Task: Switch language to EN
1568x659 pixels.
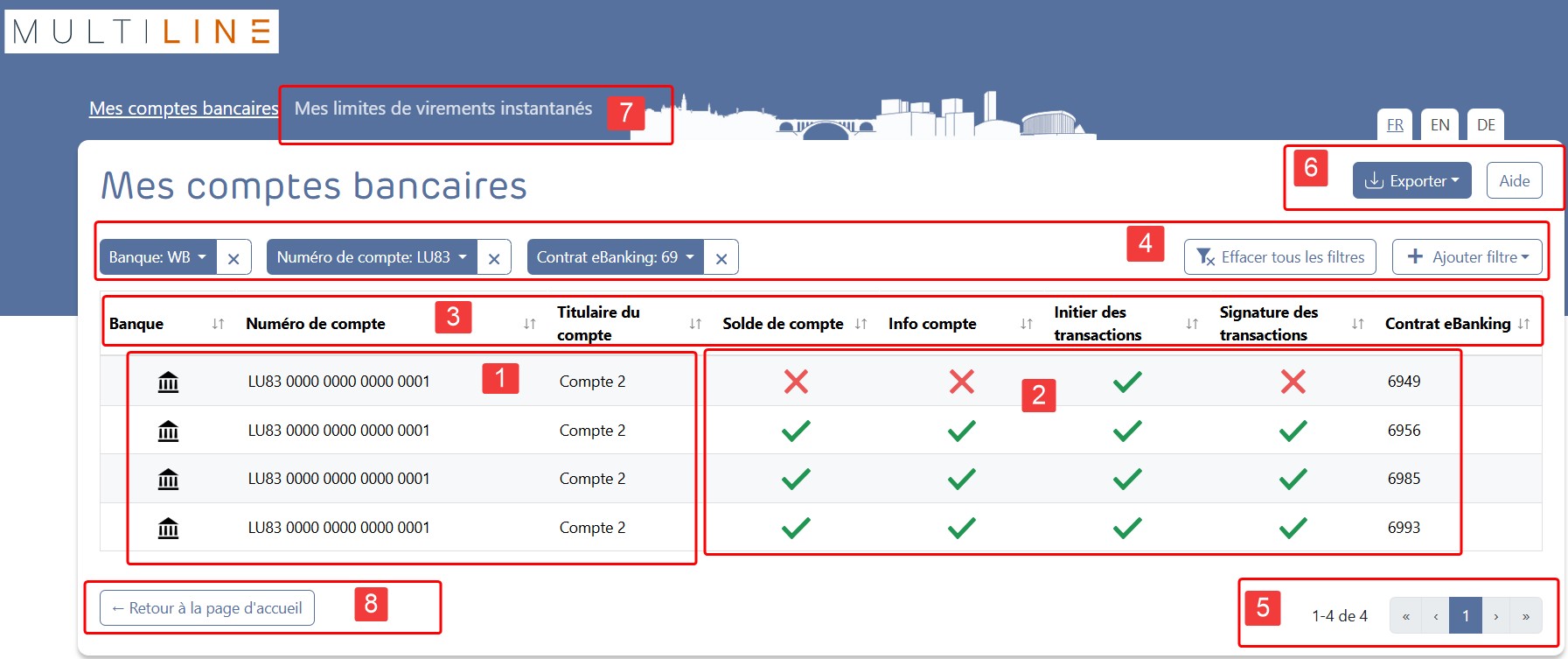Action: 1439,124
